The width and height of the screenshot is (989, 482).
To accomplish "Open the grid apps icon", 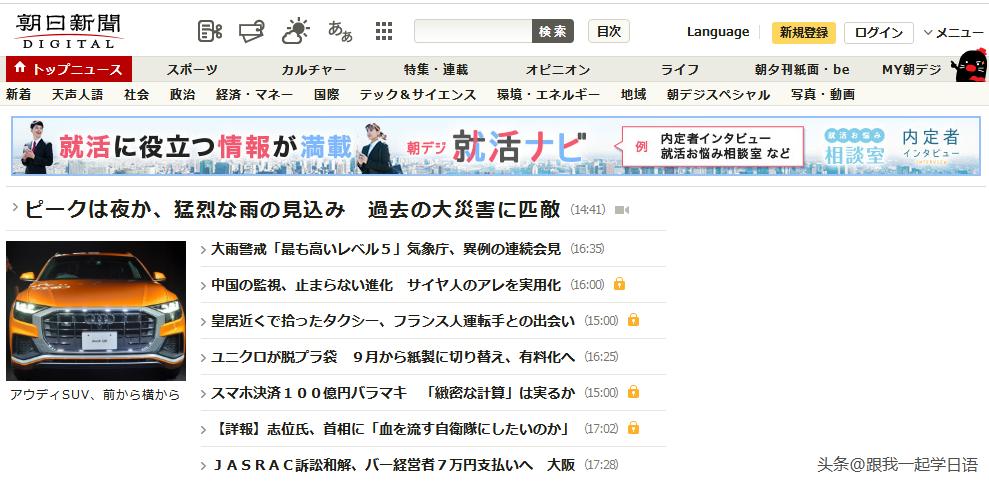I will pos(383,31).
